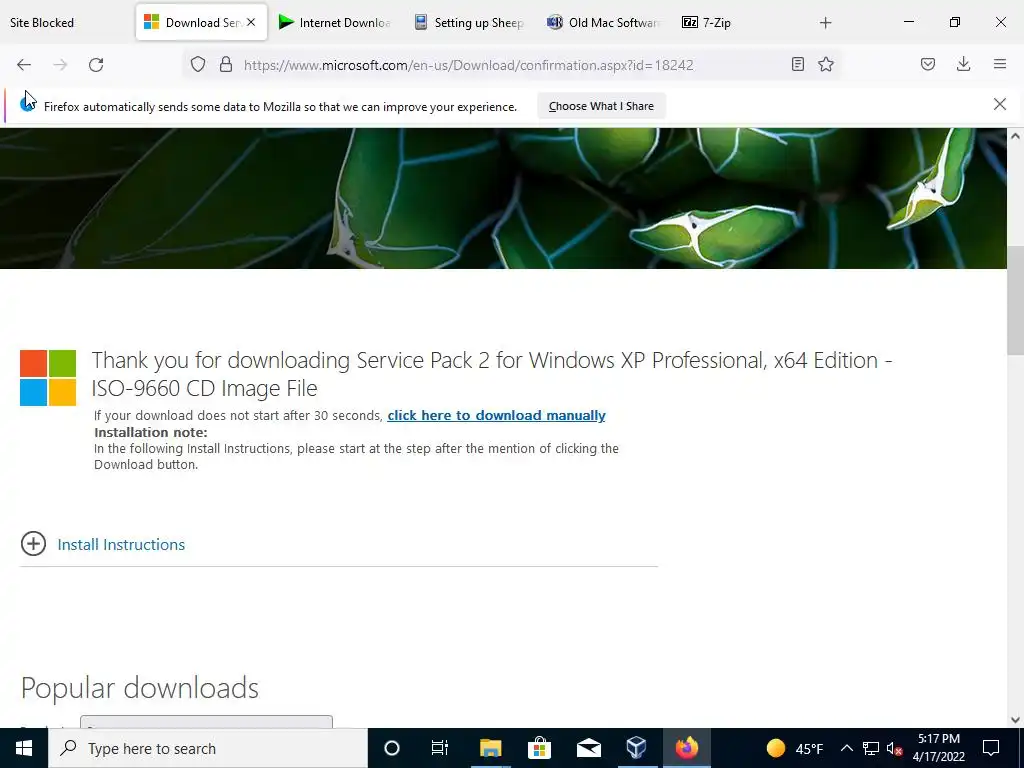Click Firefox icon on taskbar
This screenshot has height=768, width=1024.
(686, 748)
